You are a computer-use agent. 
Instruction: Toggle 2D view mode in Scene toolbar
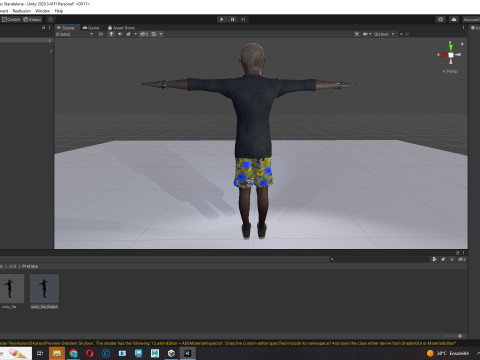(100, 34)
